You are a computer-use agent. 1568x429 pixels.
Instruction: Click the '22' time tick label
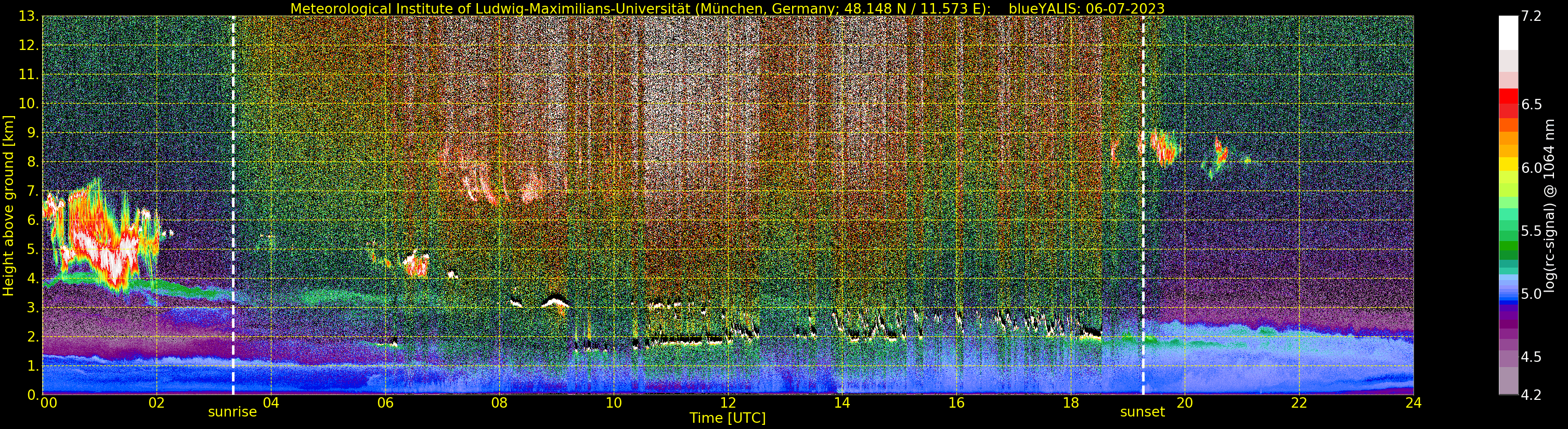pyautogui.click(x=1300, y=403)
